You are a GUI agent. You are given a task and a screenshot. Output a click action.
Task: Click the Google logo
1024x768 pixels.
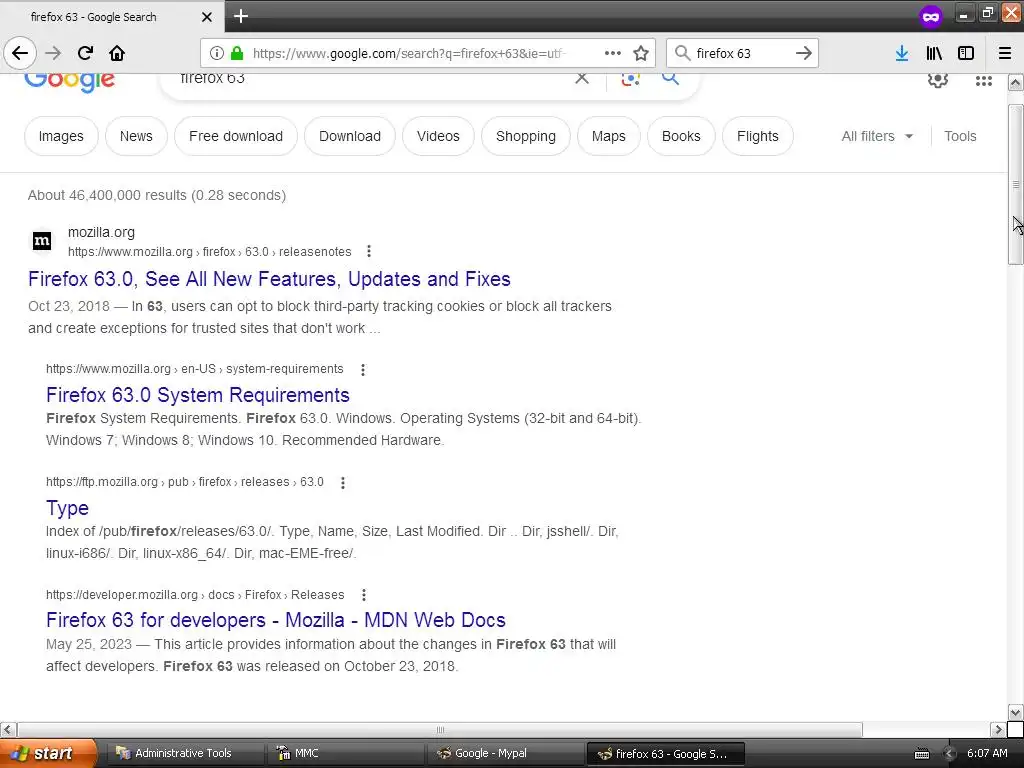(69, 81)
